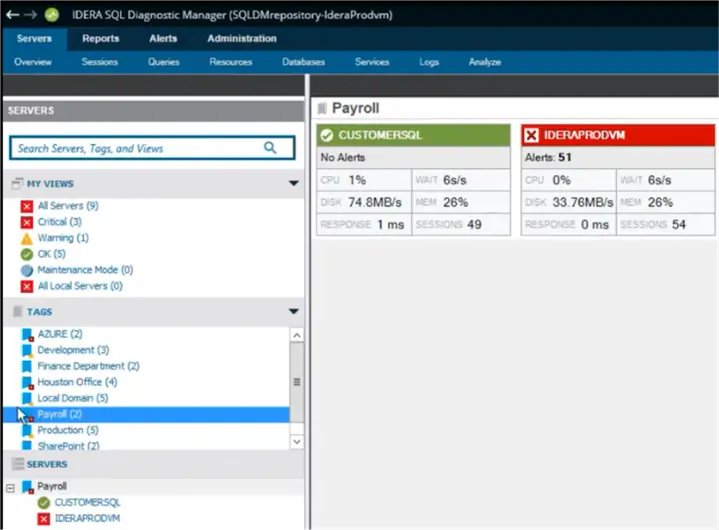Screen dimensions: 719x530
Task: Select the OK (5) view
Action: [51, 254]
